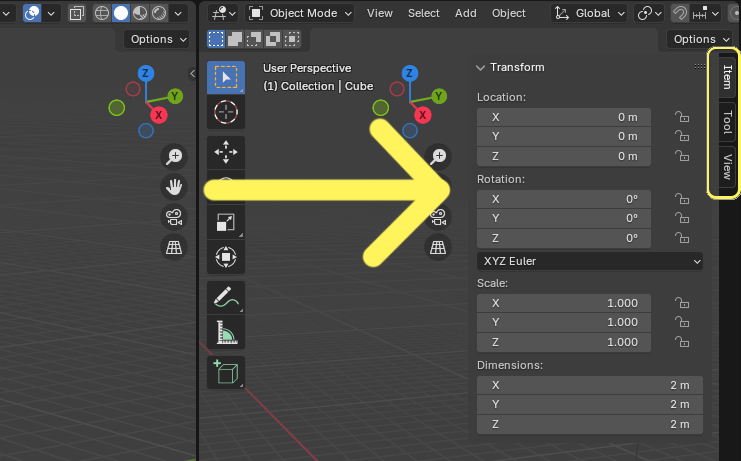The image size is (741, 461).
Task: Toggle the snap magnet in header
Action: click(x=679, y=13)
